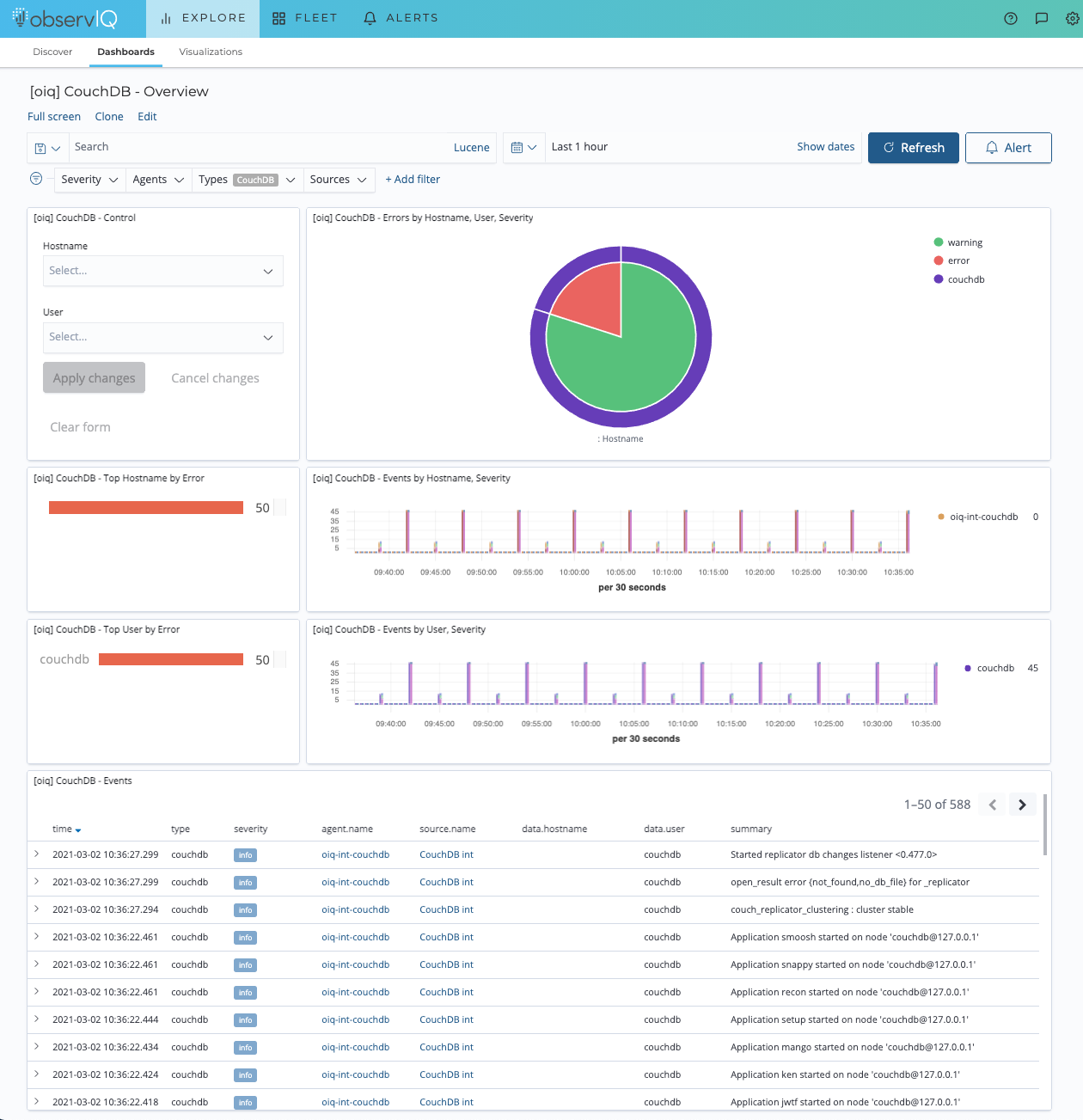Open the calendar date picker icon
This screenshot has height=1120, width=1083.
523,148
